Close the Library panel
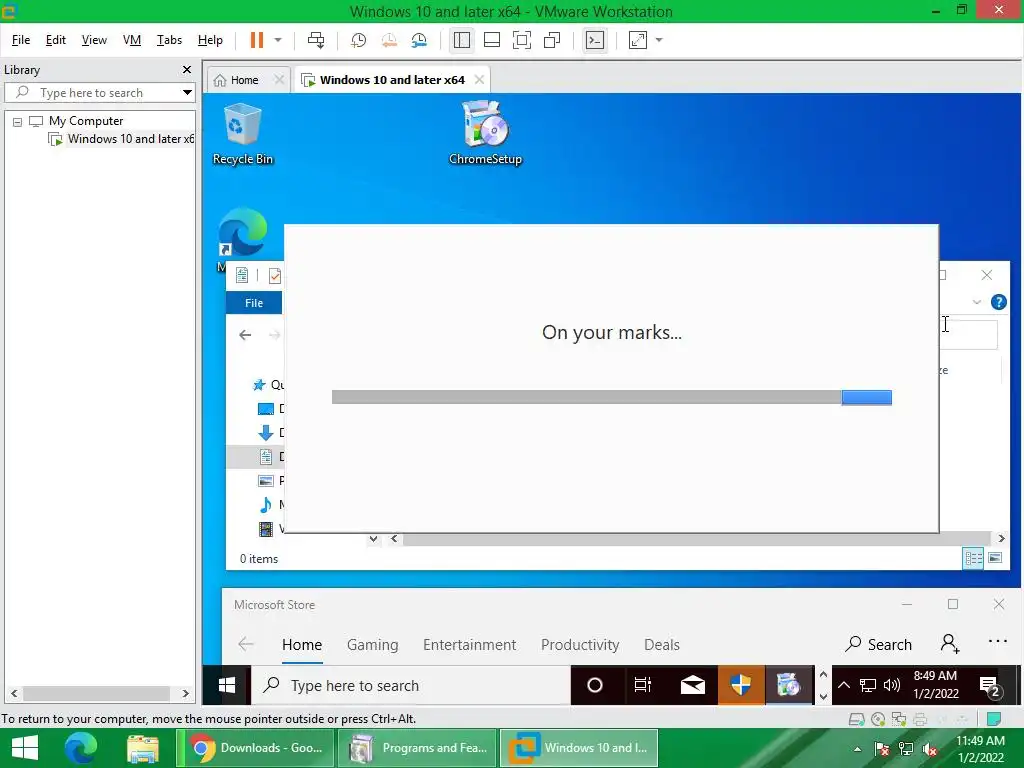Screen dimensions: 1024x768 (187, 69)
